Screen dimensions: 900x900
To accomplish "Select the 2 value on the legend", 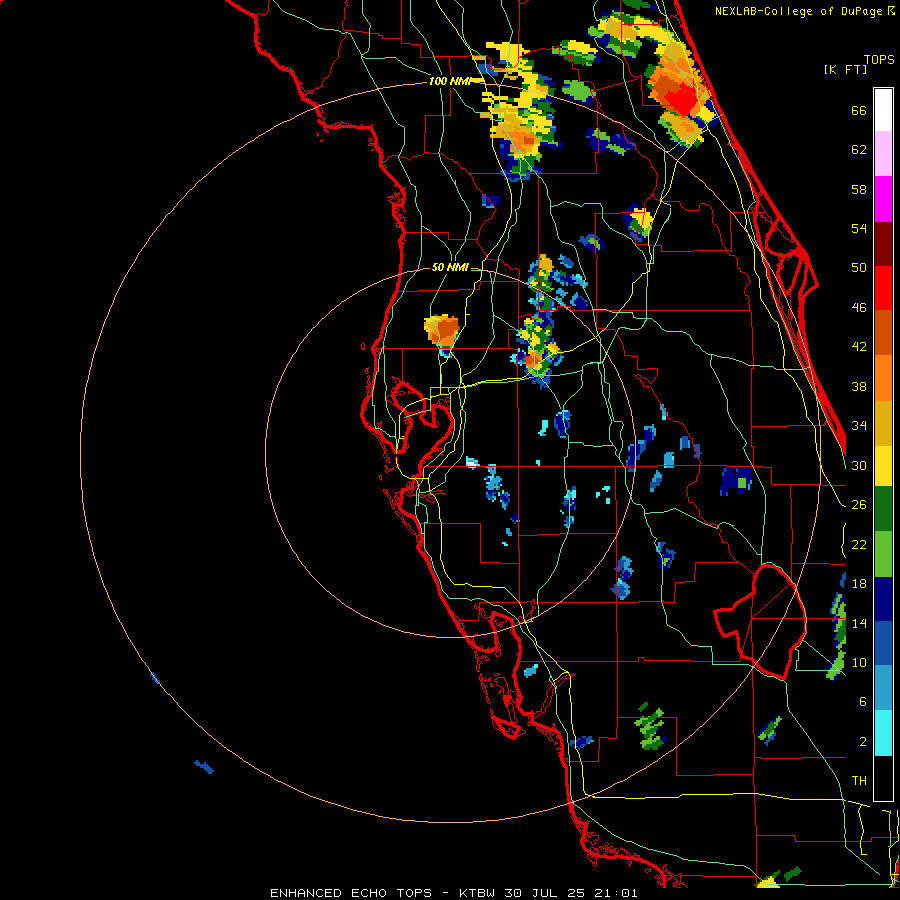I will tap(863, 742).
